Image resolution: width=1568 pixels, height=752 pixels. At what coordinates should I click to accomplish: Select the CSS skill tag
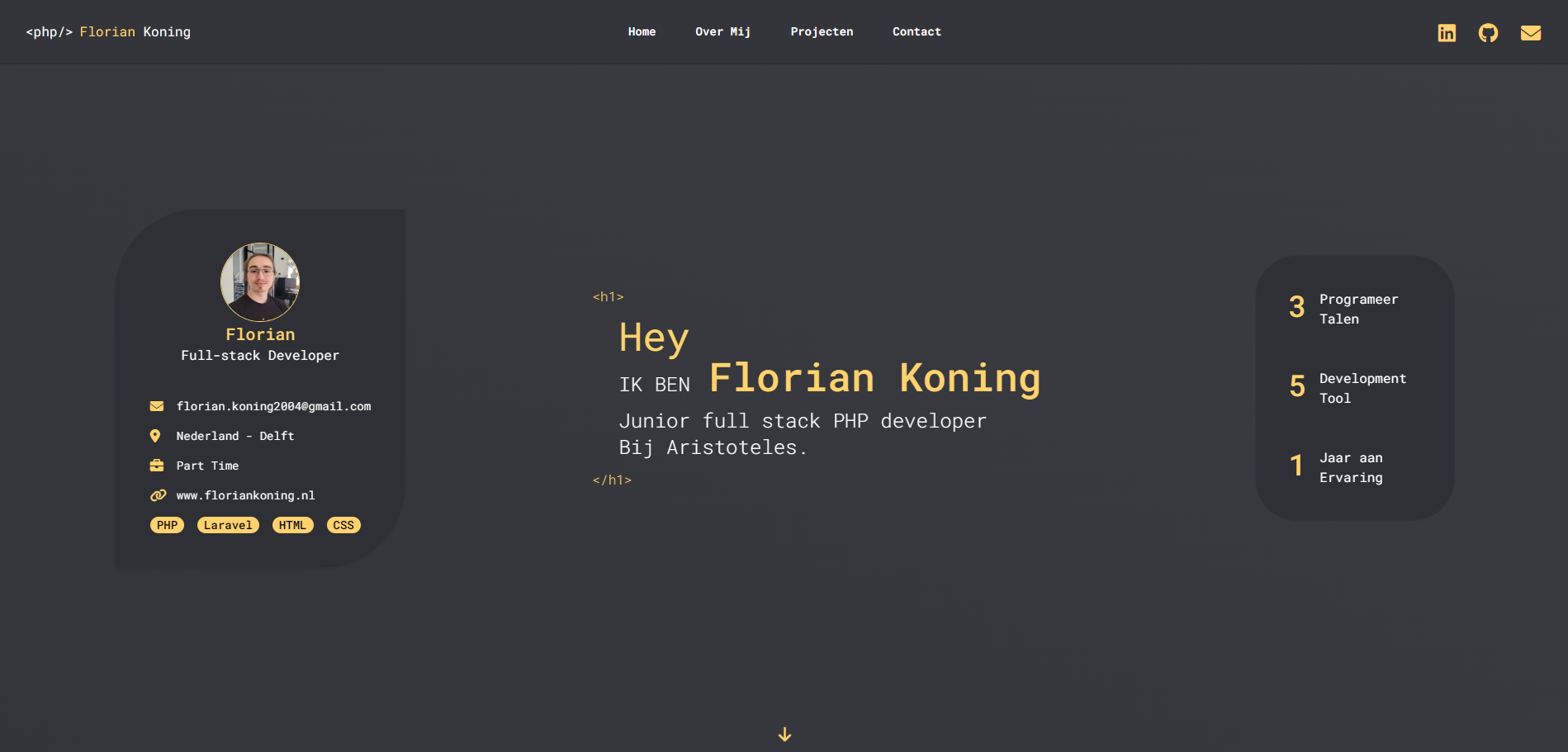pos(343,525)
